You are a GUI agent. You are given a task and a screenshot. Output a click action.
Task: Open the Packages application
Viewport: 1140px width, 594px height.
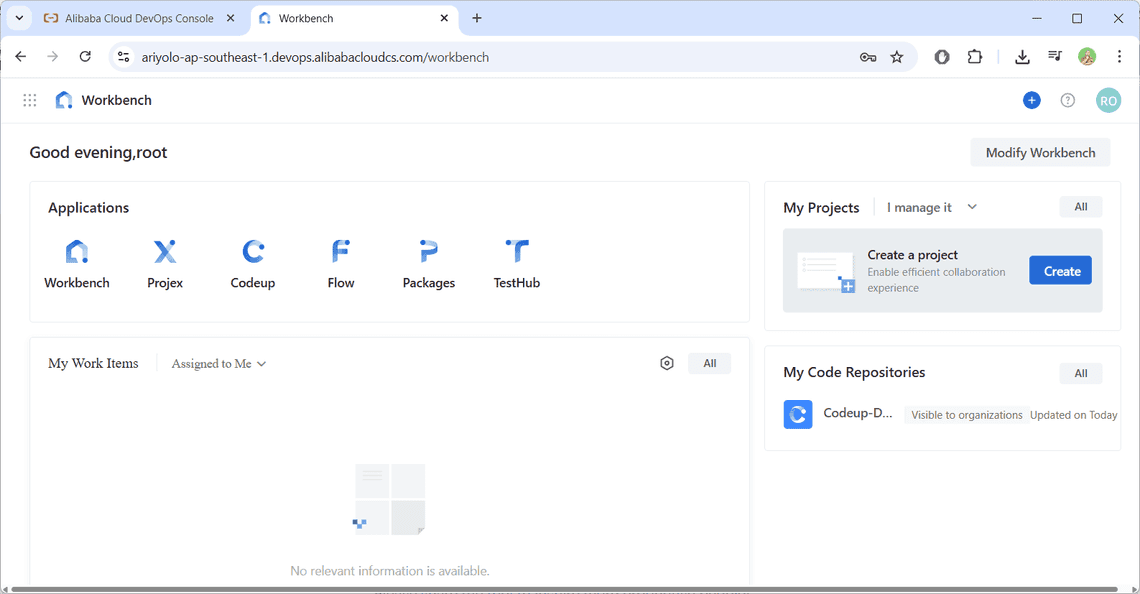(x=428, y=262)
